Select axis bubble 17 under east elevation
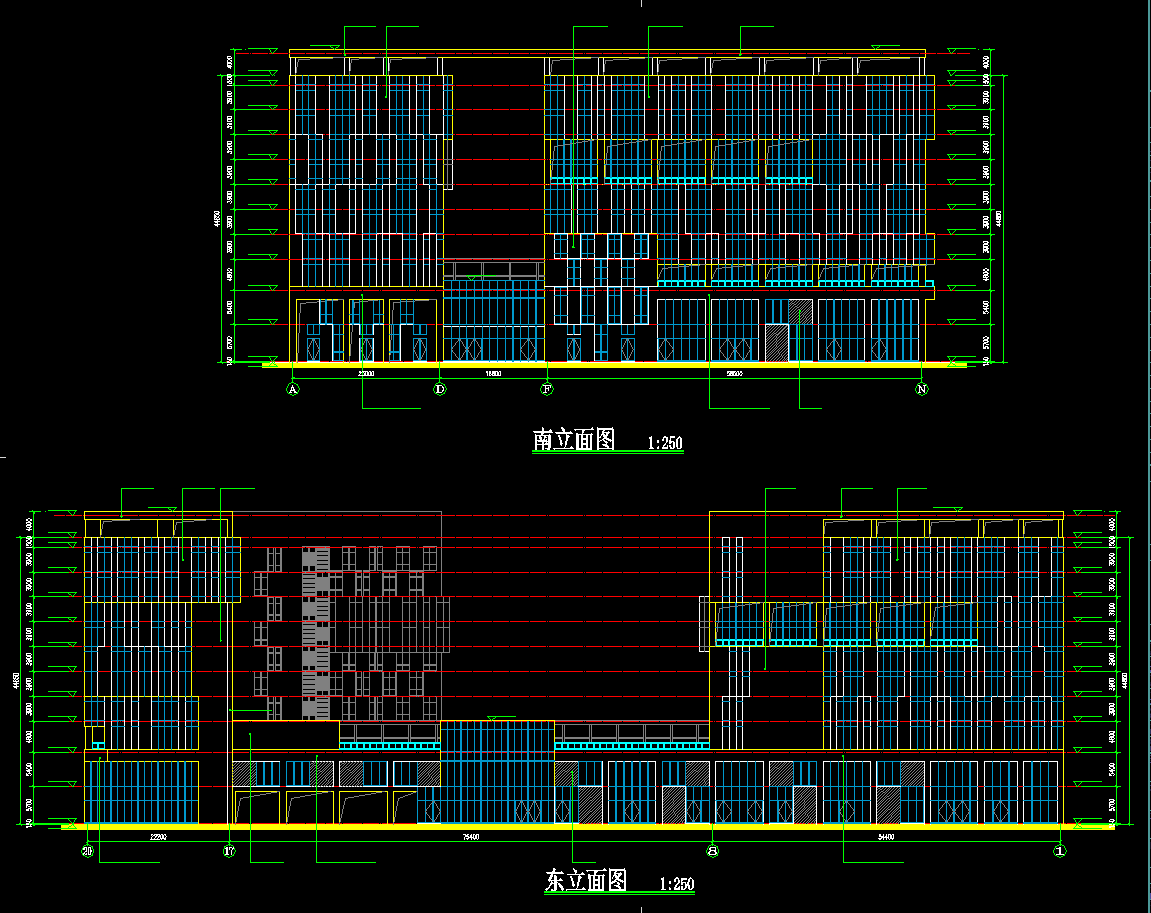This screenshot has height=913, width=1151. [x=229, y=852]
